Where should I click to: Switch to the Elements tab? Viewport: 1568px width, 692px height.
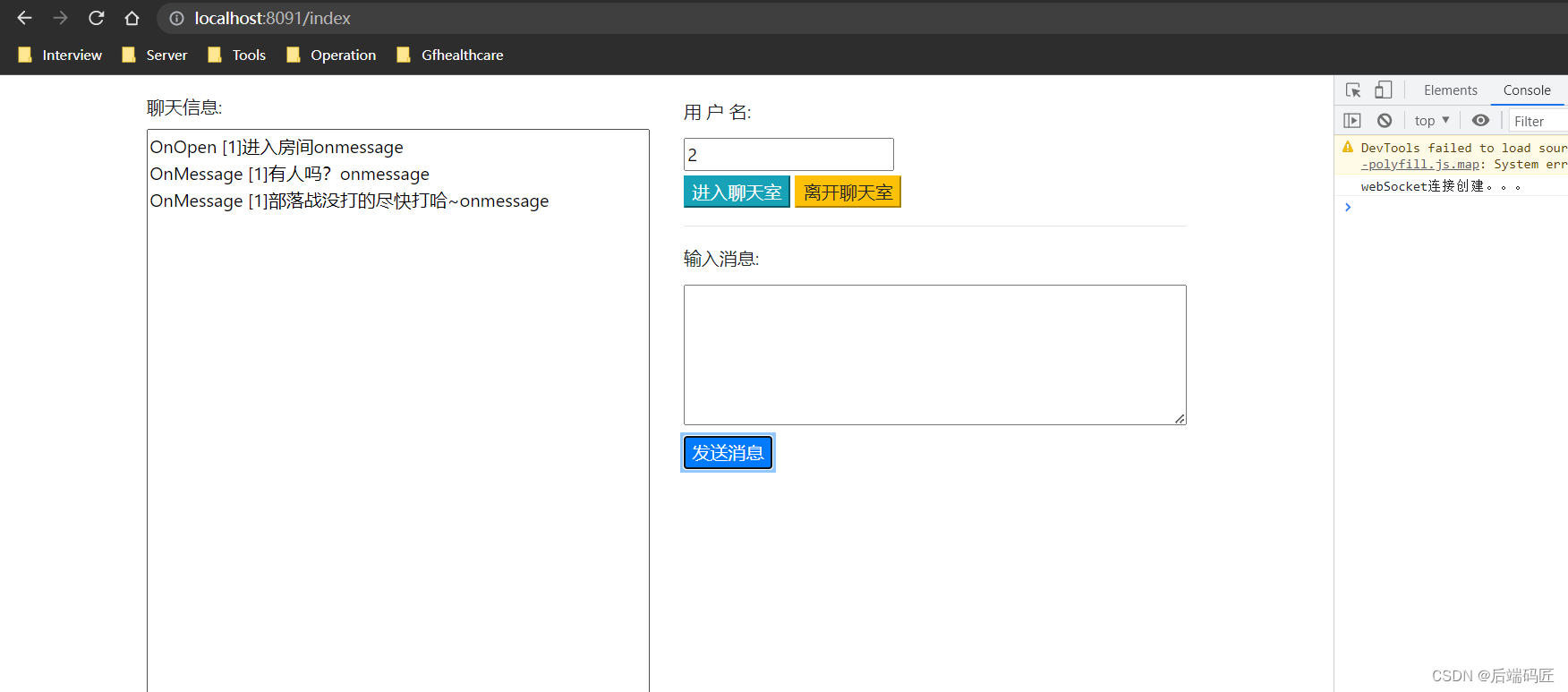(x=1450, y=90)
